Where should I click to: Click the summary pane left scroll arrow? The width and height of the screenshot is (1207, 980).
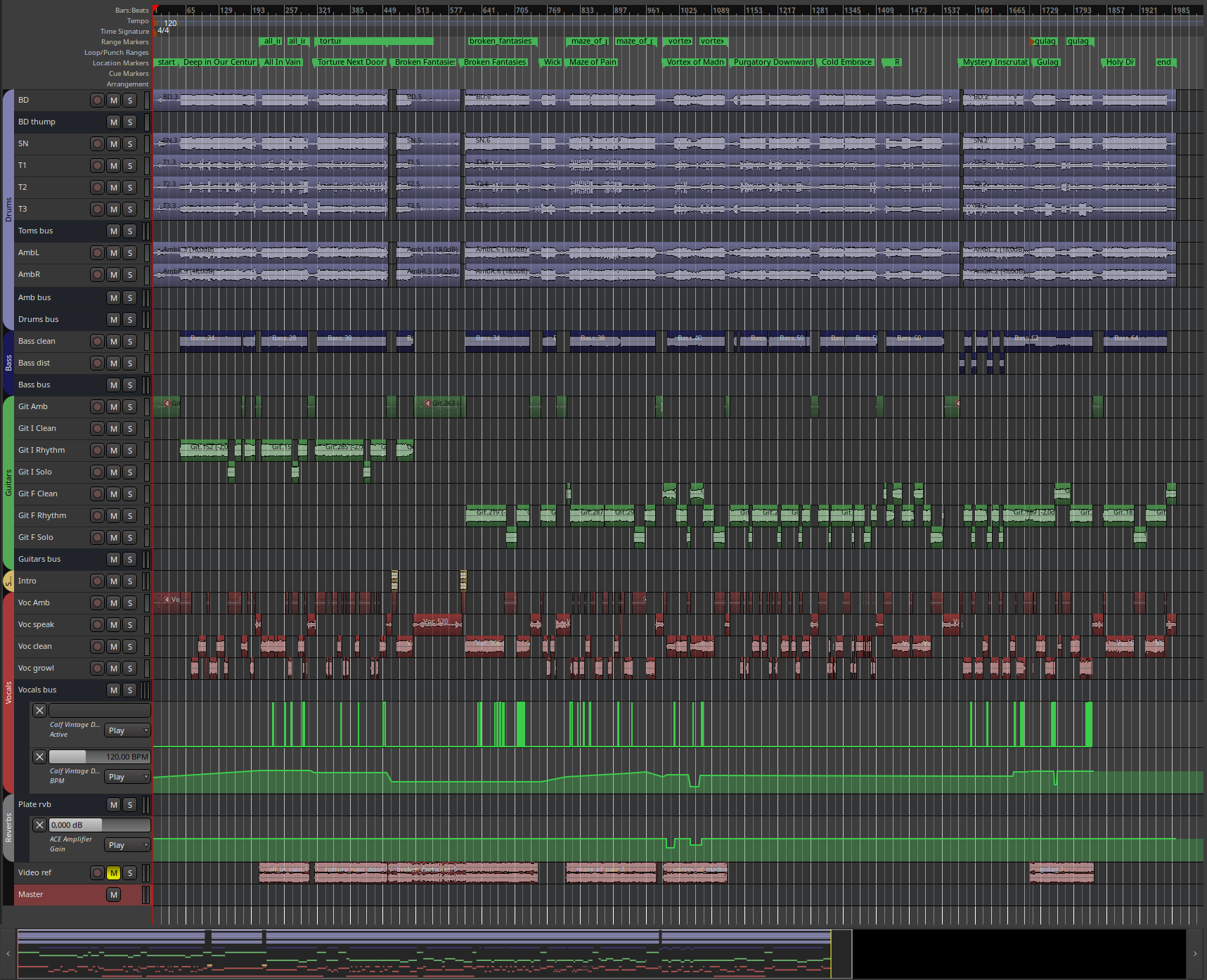8,954
